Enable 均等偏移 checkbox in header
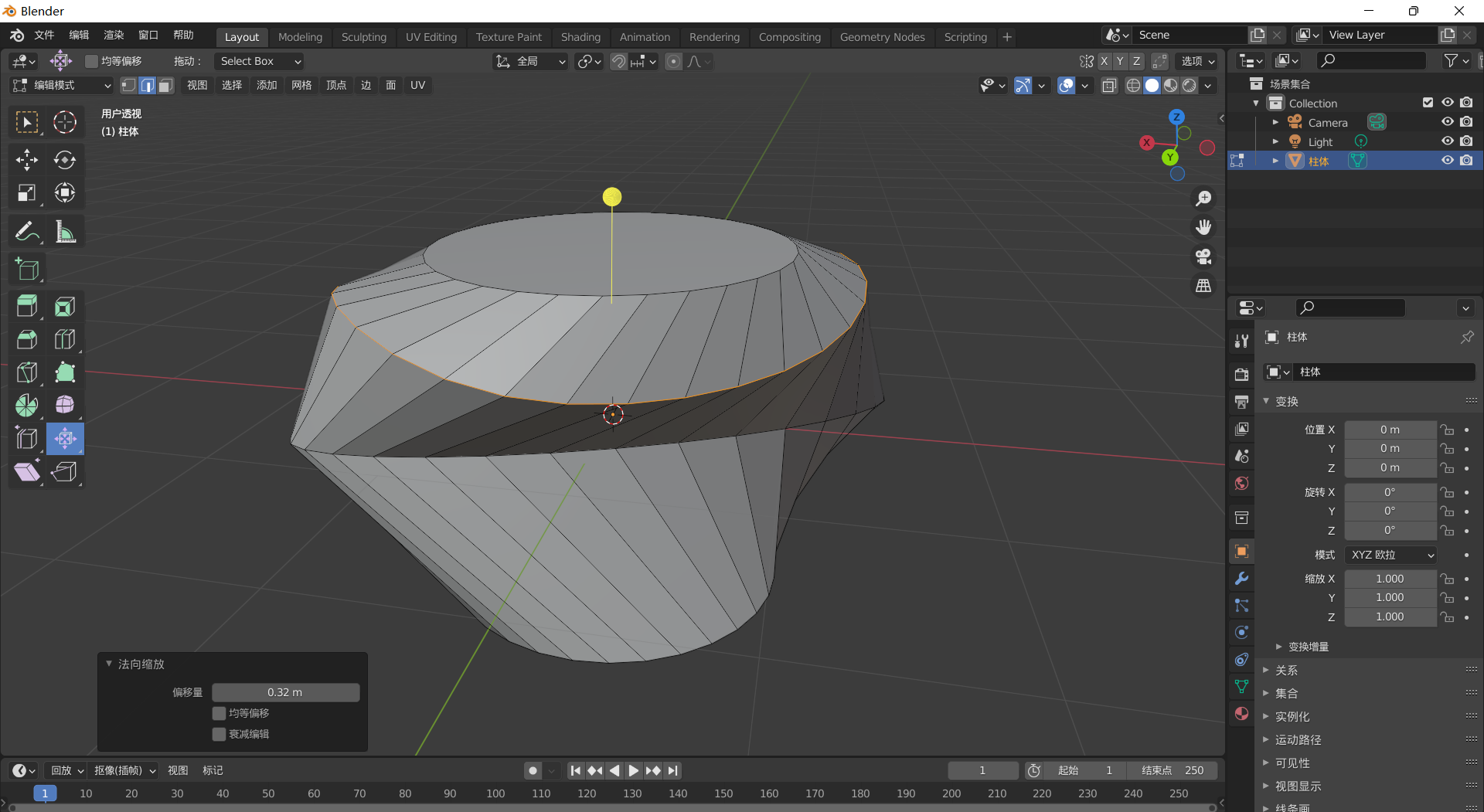This screenshot has width=1484, height=812. coord(91,61)
